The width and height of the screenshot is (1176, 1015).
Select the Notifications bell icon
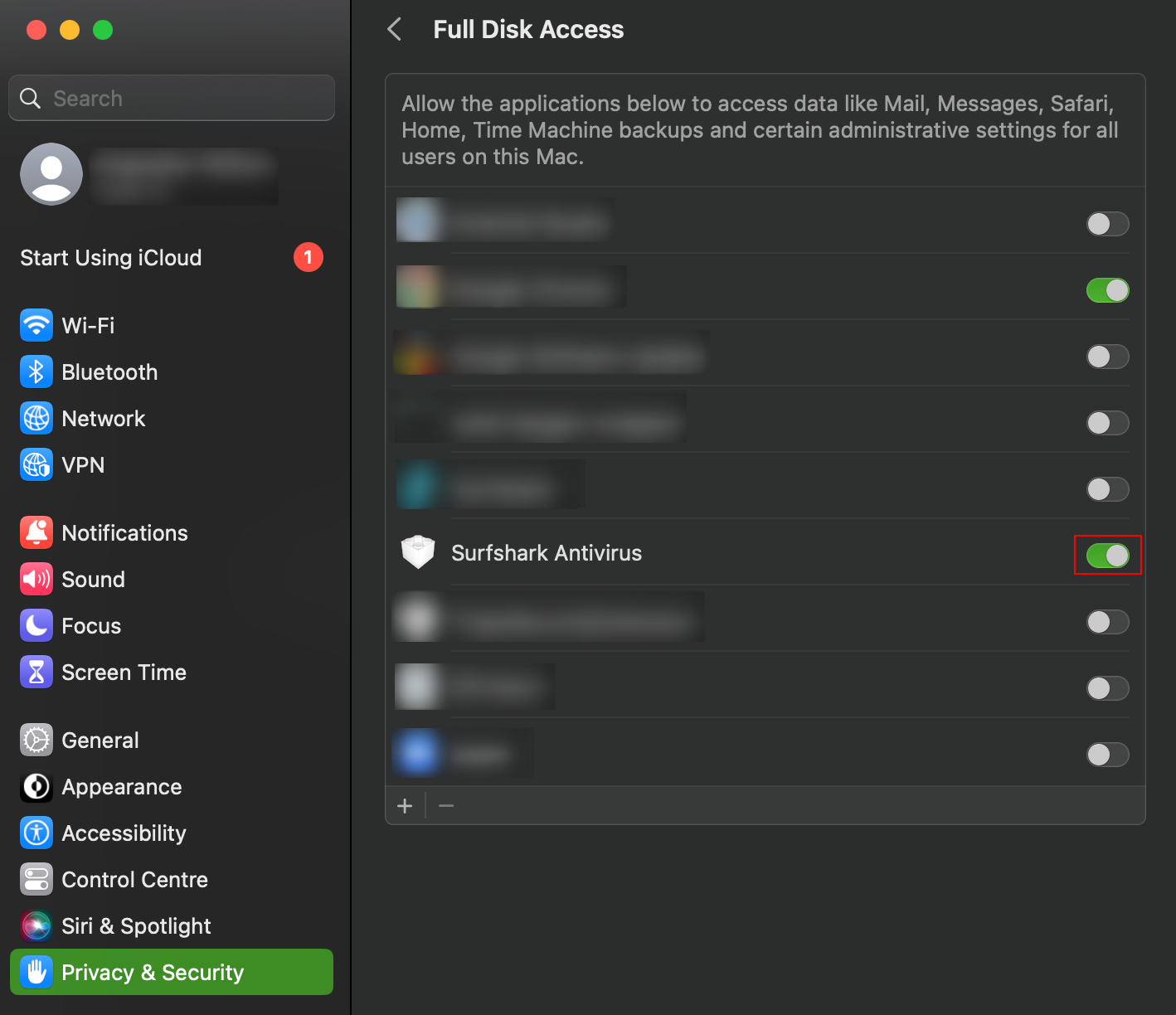click(x=36, y=532)
